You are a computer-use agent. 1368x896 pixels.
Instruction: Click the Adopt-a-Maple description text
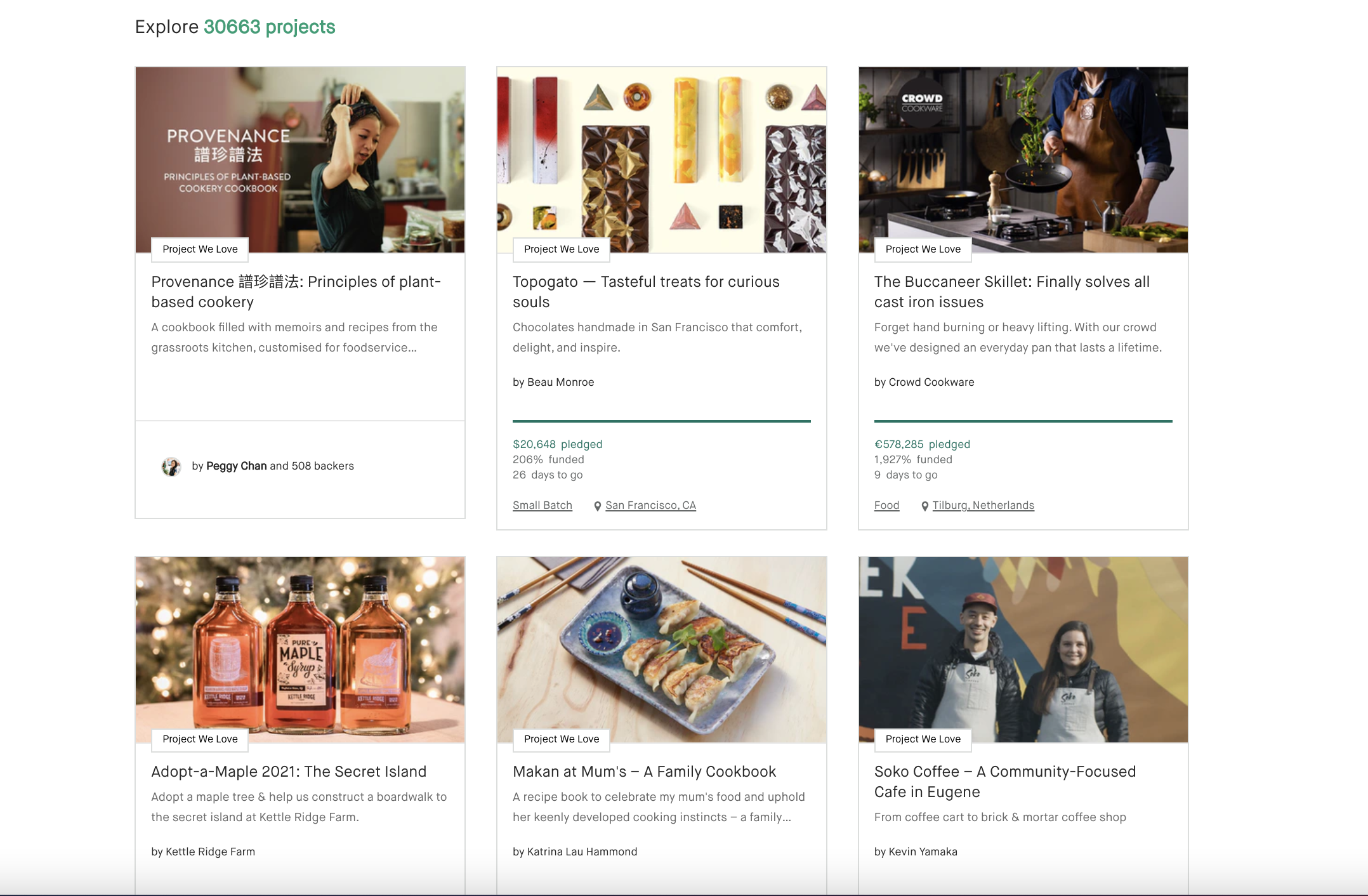tap(299, 807)
